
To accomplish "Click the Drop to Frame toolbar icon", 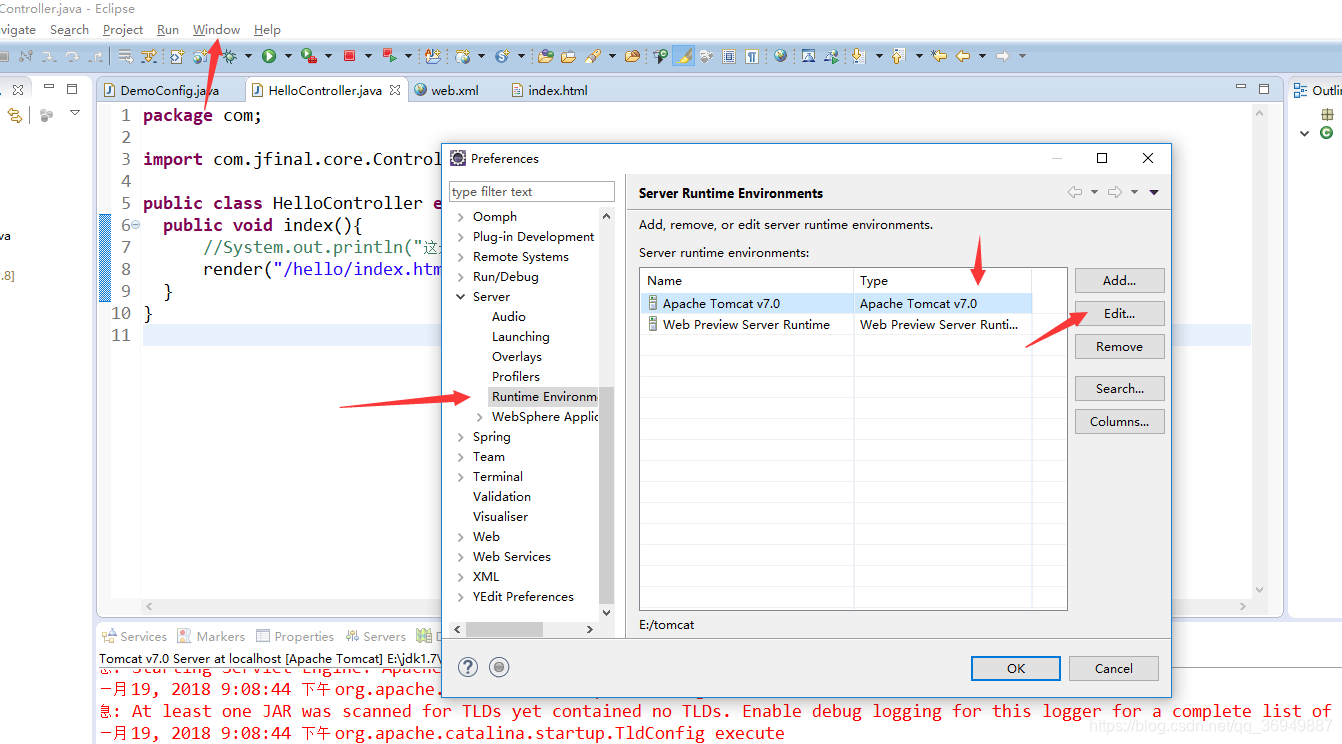I will pyautogui.click(x=125, y=56).
